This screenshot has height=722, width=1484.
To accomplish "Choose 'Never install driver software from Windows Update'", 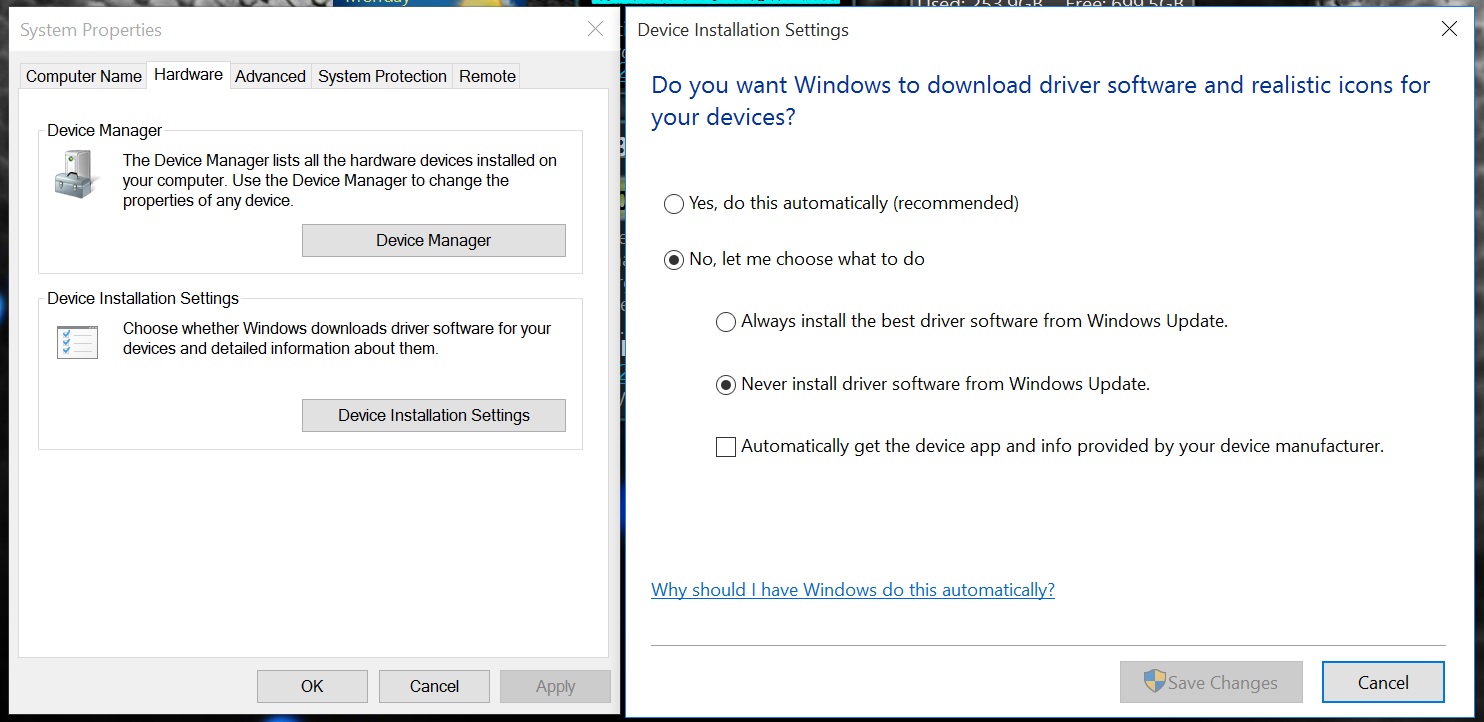I will tap(933, 384).
